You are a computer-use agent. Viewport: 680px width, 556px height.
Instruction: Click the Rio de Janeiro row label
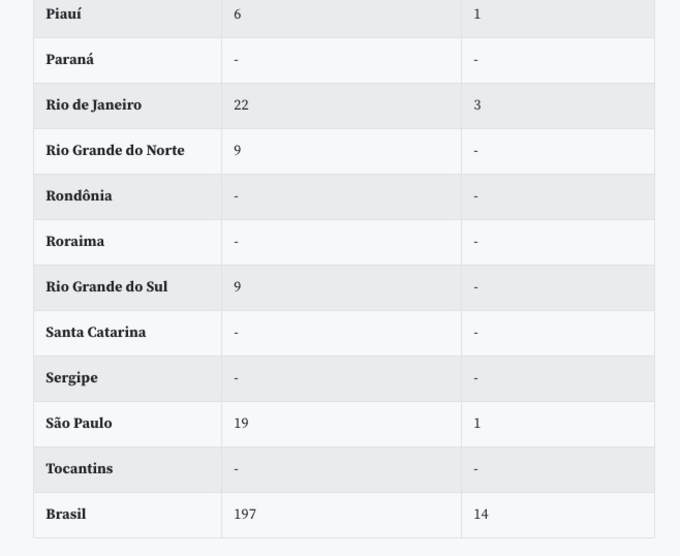click(x=93, y=105)
